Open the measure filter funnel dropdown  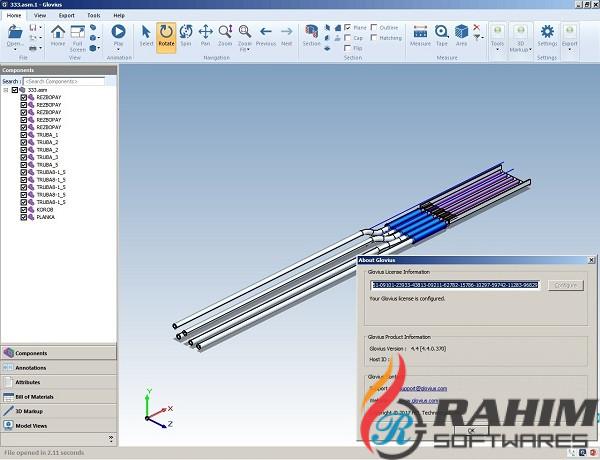[x=478, y=38]
